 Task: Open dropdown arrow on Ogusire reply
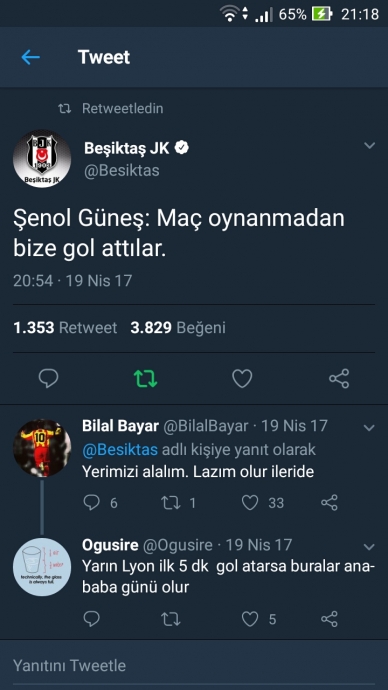370,547
